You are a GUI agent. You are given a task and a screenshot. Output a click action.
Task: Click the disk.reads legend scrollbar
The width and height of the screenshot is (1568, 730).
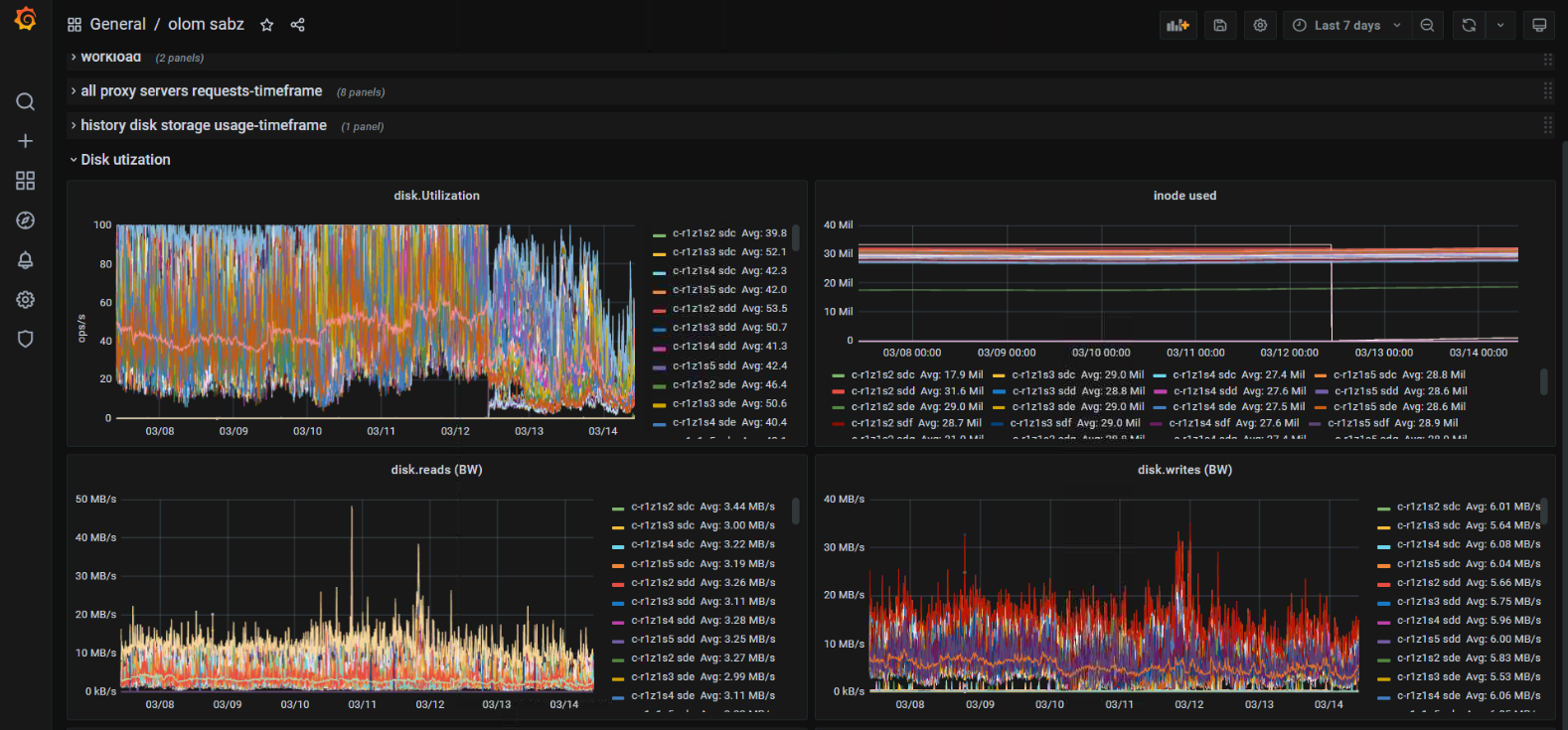click(x=796, y=511)
